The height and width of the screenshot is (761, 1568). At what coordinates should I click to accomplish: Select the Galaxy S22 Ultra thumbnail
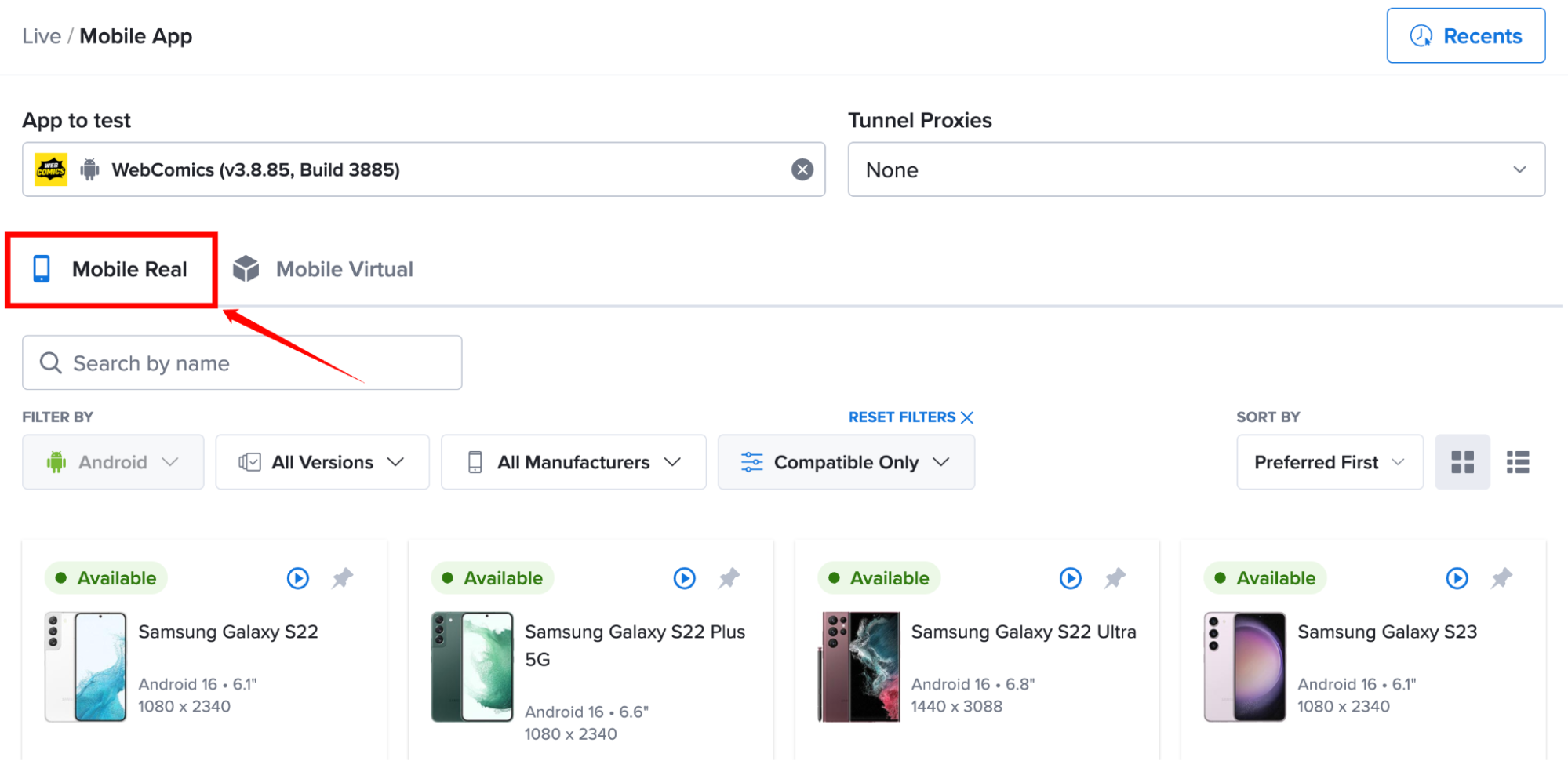pyautogui.click(x=859, y=667)
